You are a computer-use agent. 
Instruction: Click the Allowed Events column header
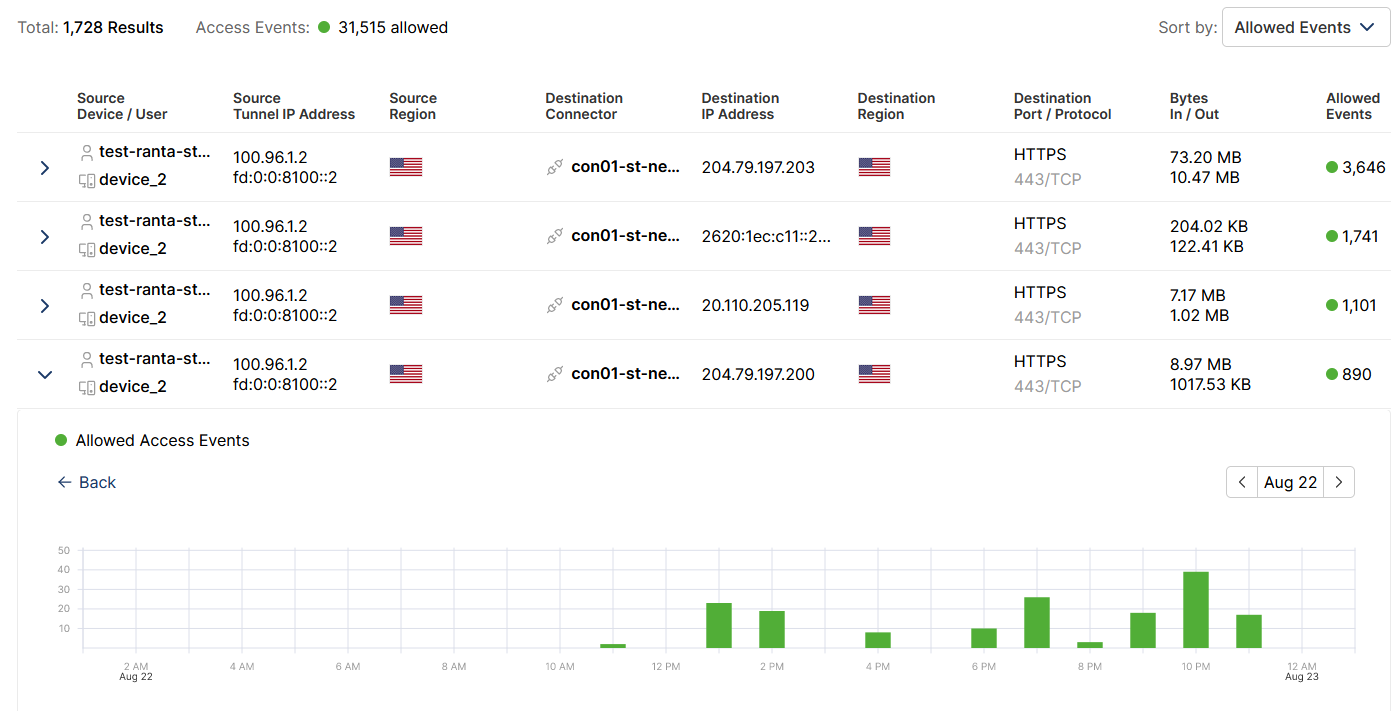pos(1352,106)
